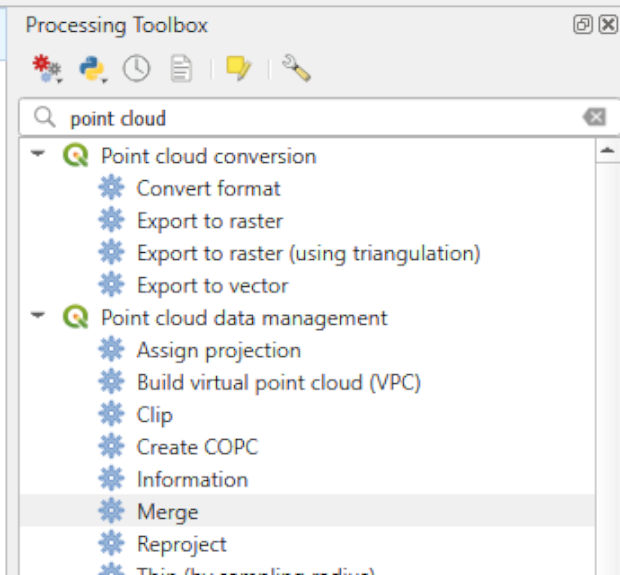Toggle the Edit Features In-Place icon
This screenshot has height=575, width=620.
[238, 69]
